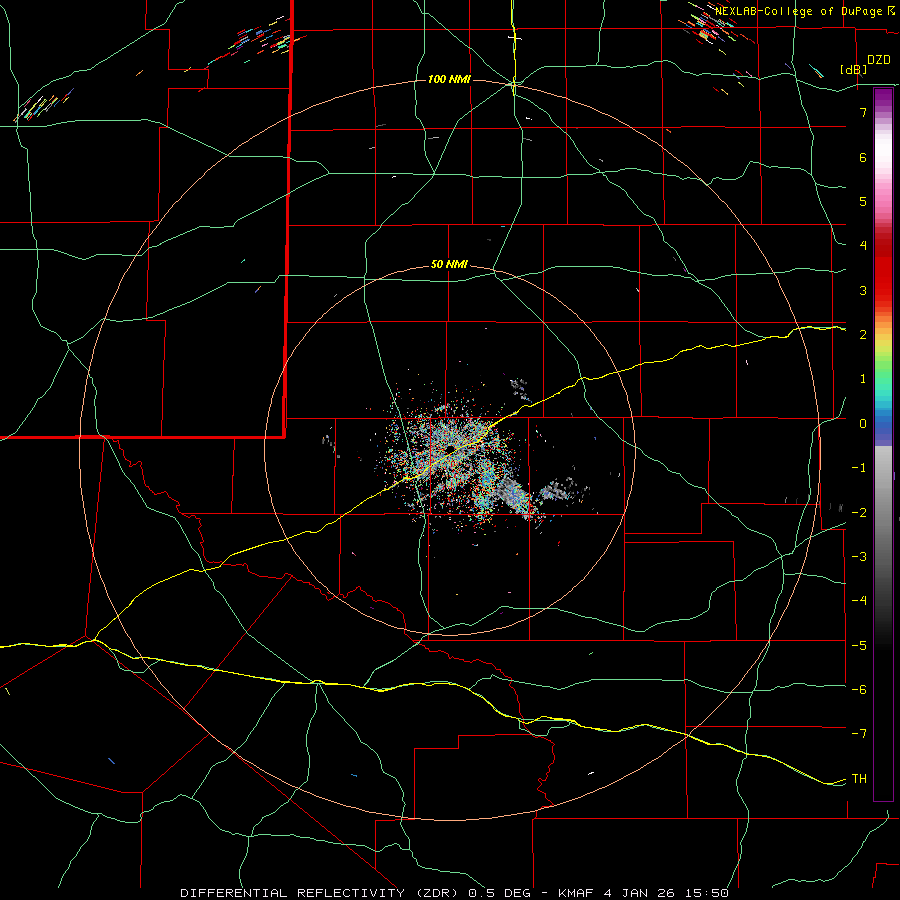Click the "-7" scale label

[859, 734]
